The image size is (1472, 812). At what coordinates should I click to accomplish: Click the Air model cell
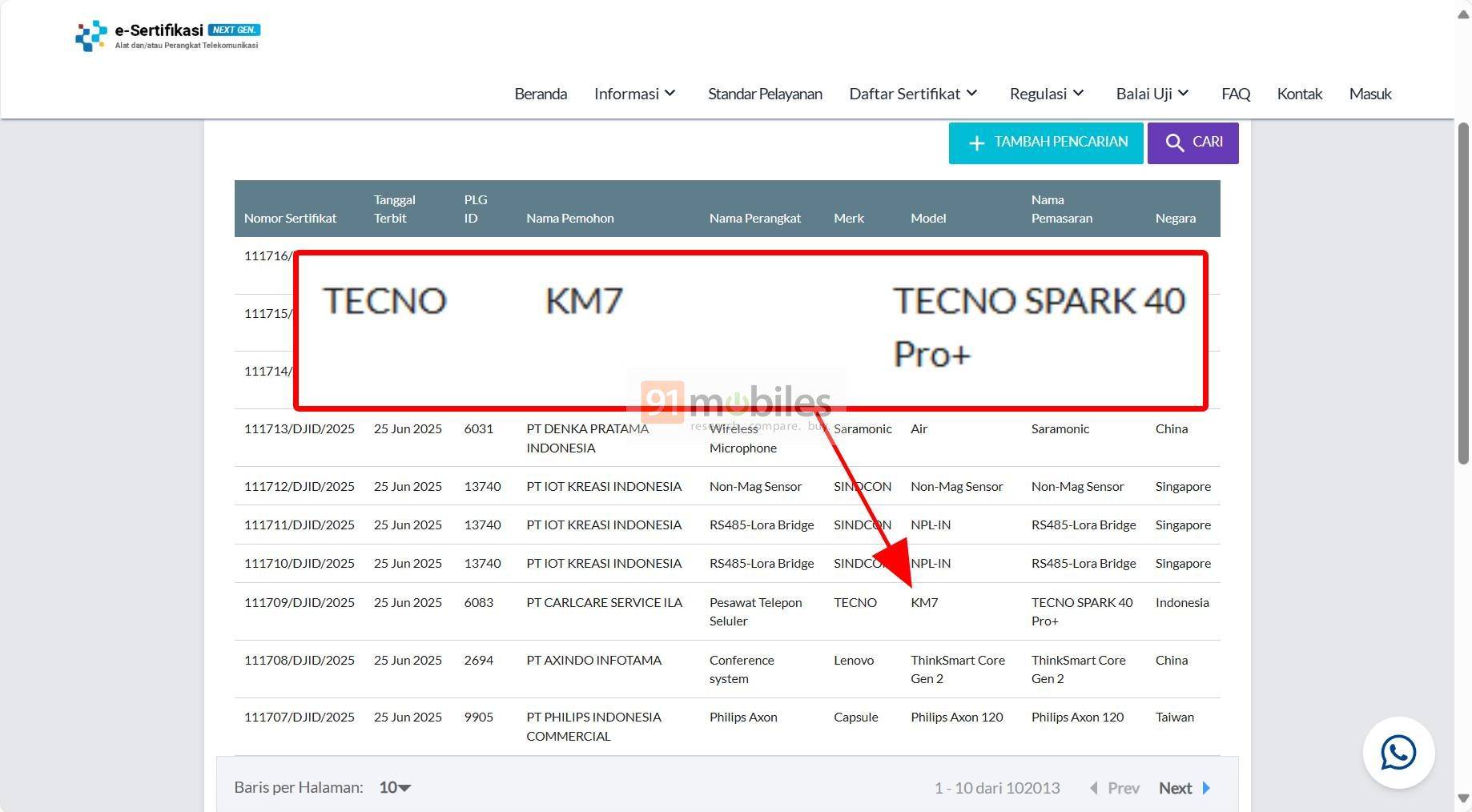tap(919, 428)
